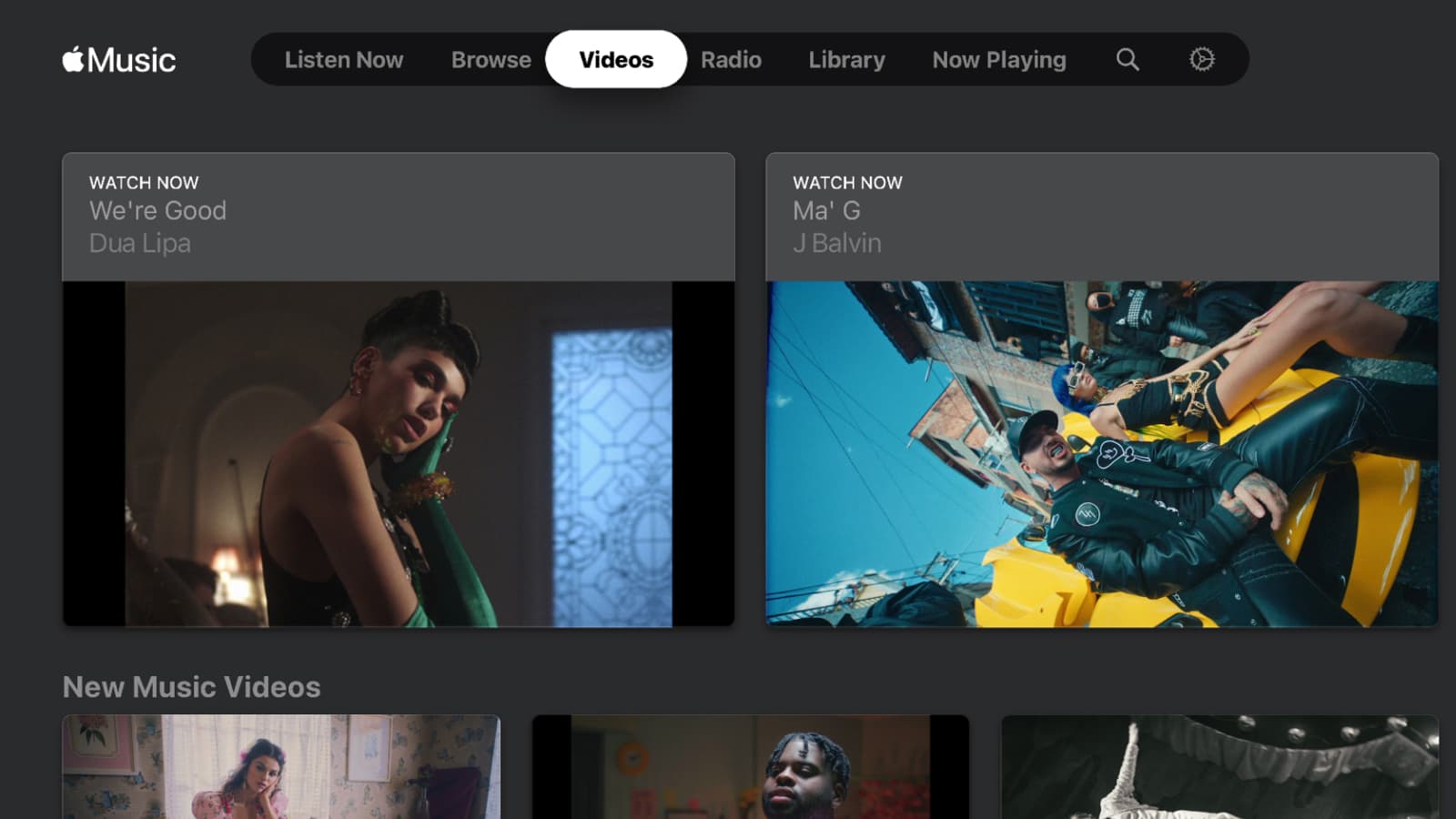
Task: Select the Videos tab
Action: click(616, 60)
